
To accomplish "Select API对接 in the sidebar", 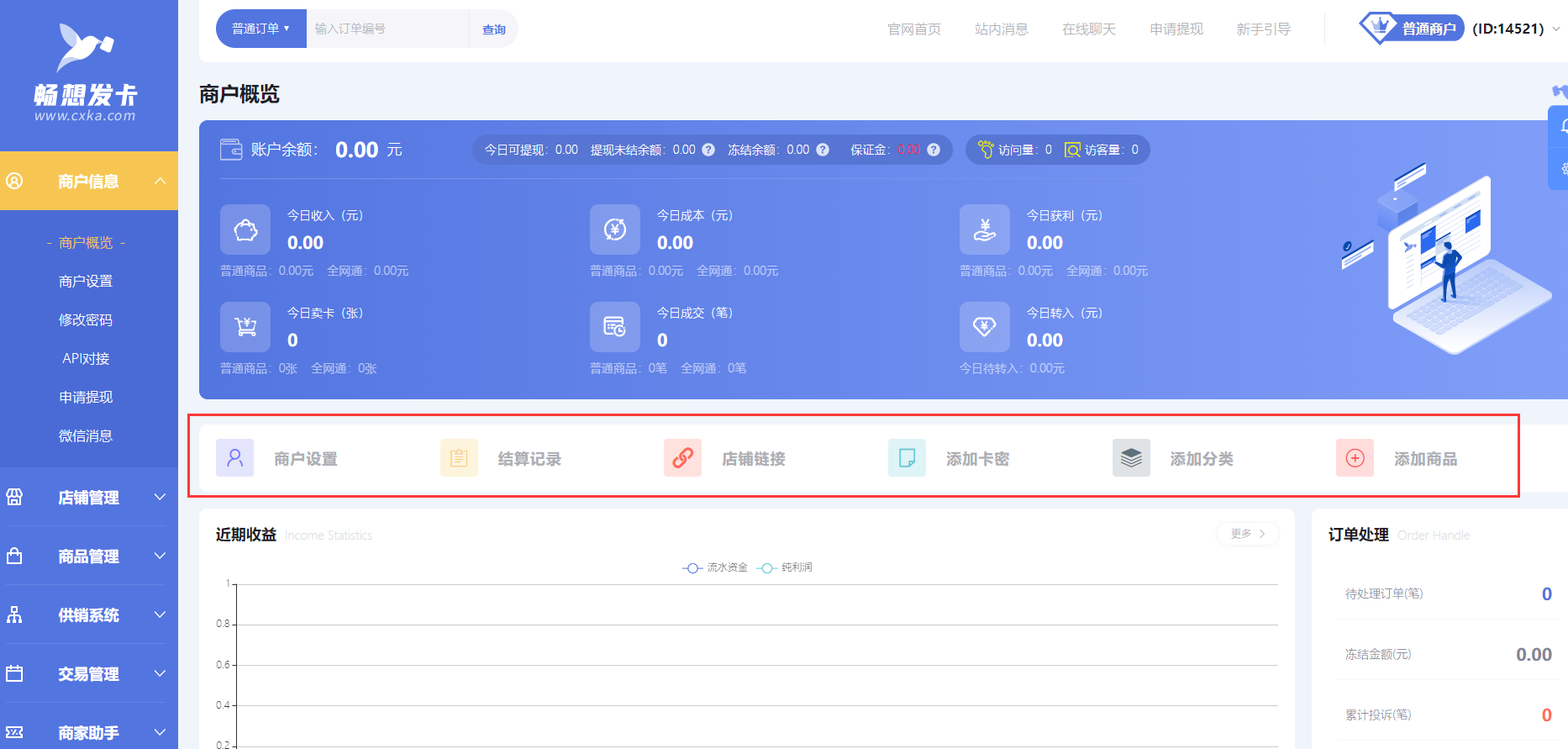I will 86,359.
